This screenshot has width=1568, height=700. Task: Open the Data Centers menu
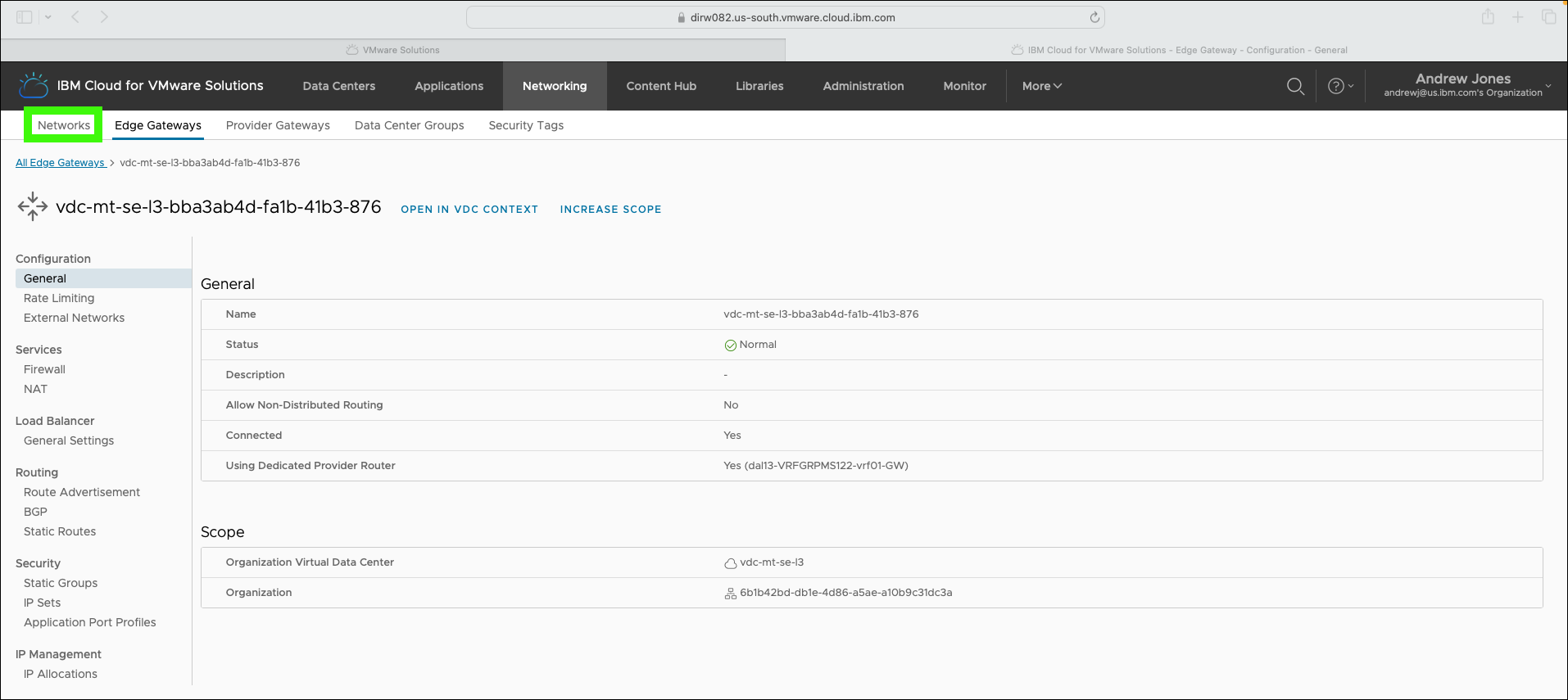tap(339, 86)
